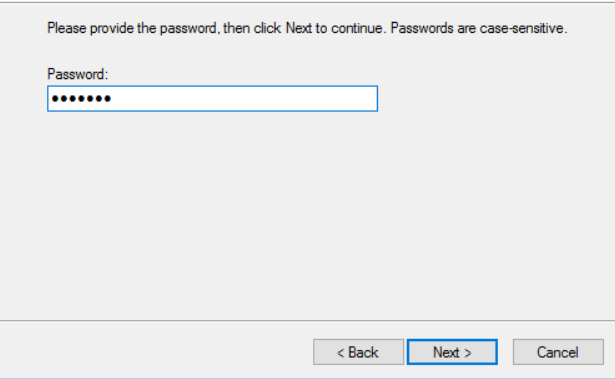
Task: Focus the Password input field
Action: 213,98
